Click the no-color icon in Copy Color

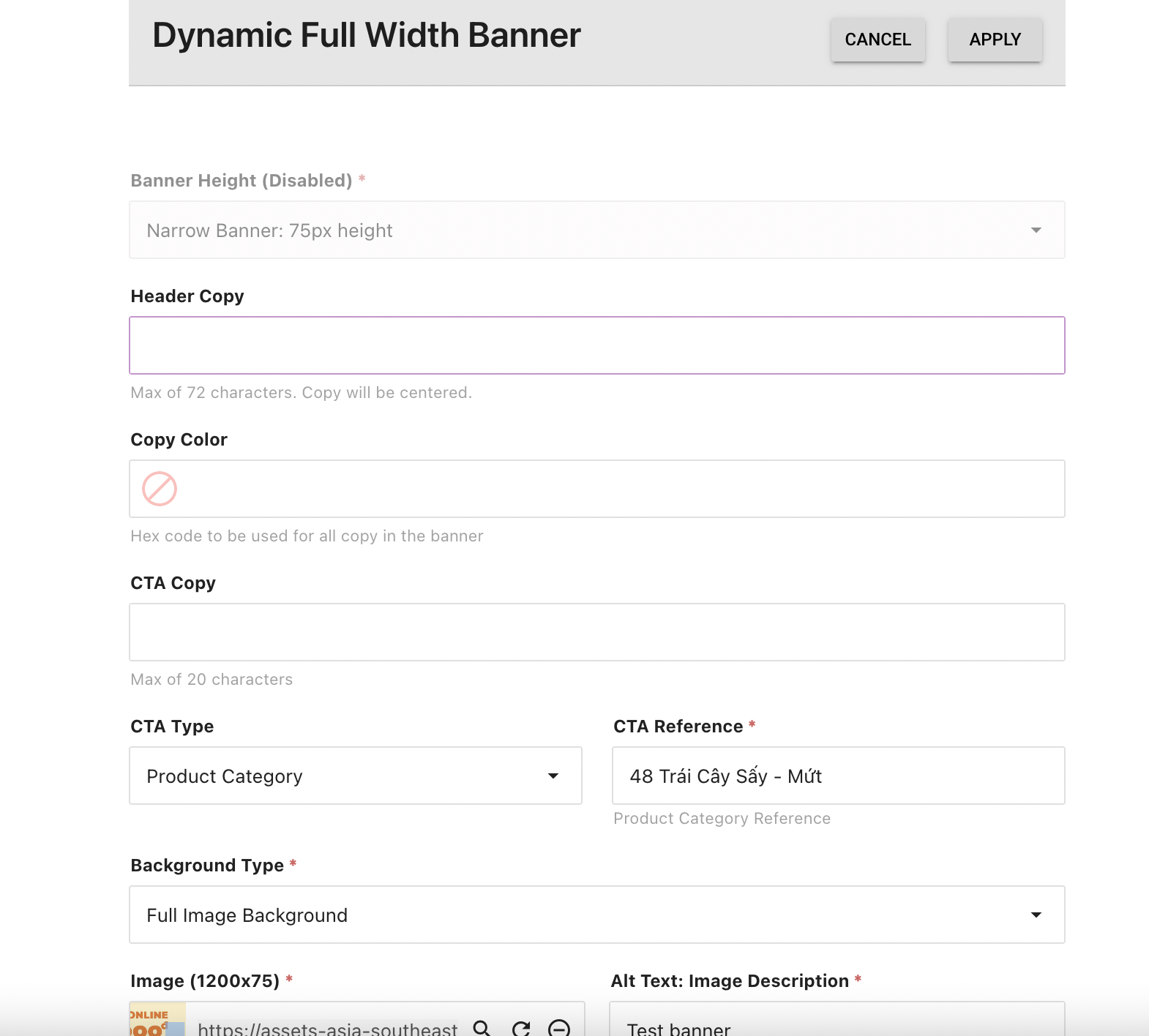point(160,489)
